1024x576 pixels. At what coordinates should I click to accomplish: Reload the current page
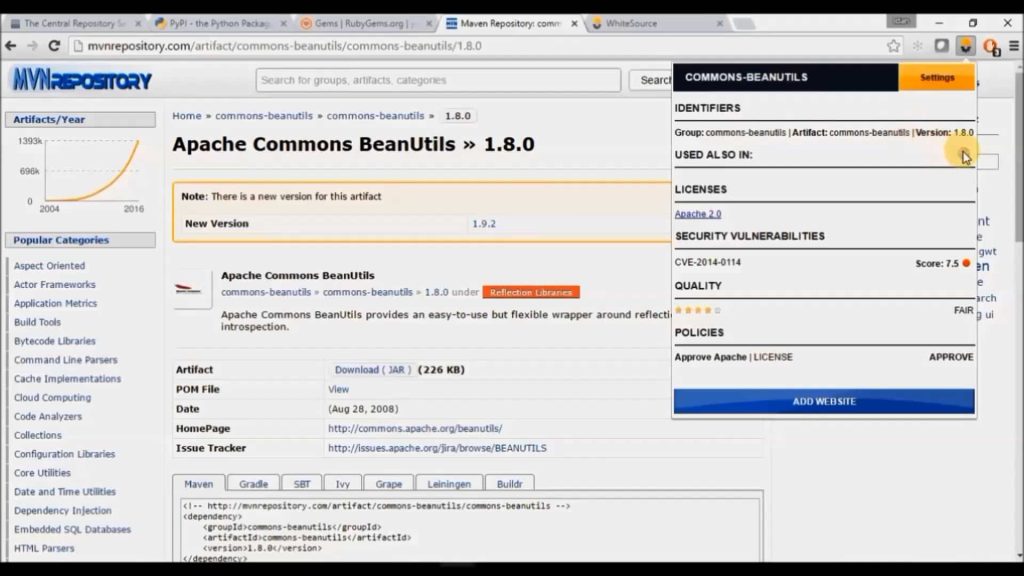click(x=54, y=46)
